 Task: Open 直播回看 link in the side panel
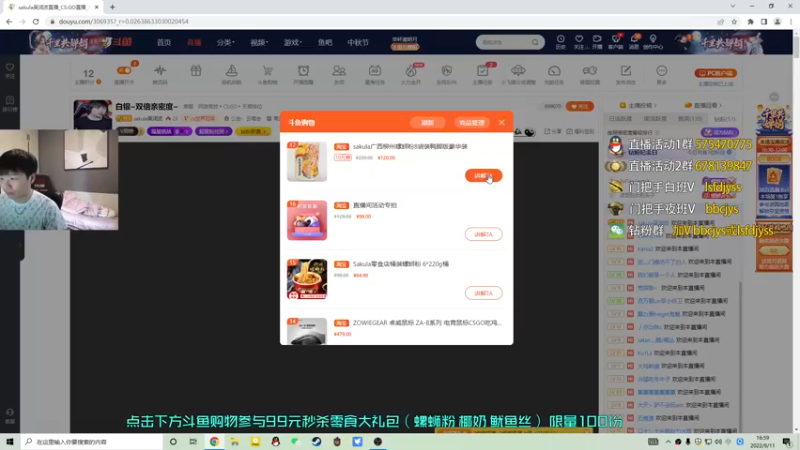(x=703, y=105)
